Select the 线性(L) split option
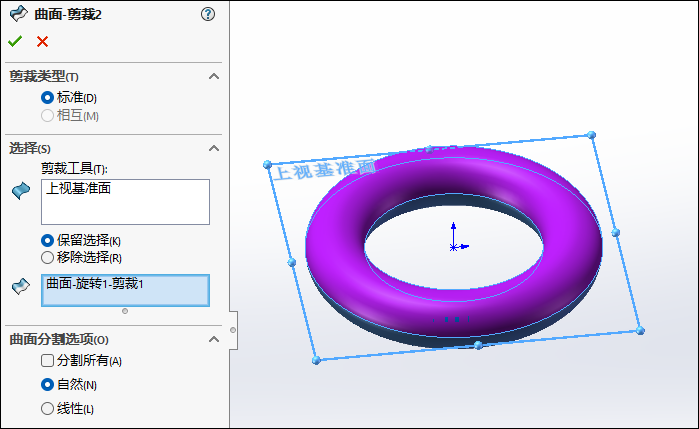699x429 pixels. coord(47,408)
